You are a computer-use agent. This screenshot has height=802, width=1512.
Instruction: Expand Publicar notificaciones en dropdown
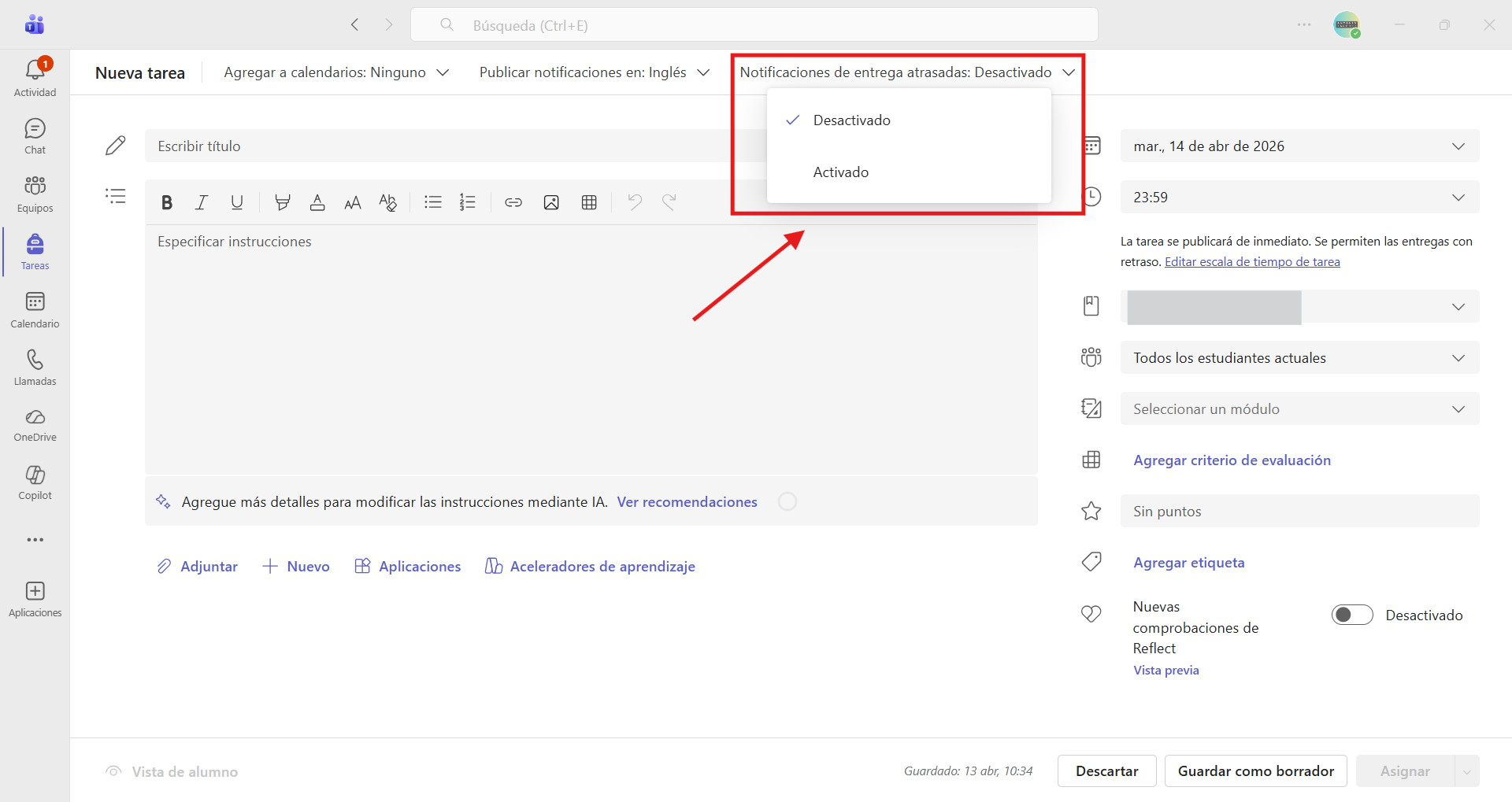tap(595, 72)
